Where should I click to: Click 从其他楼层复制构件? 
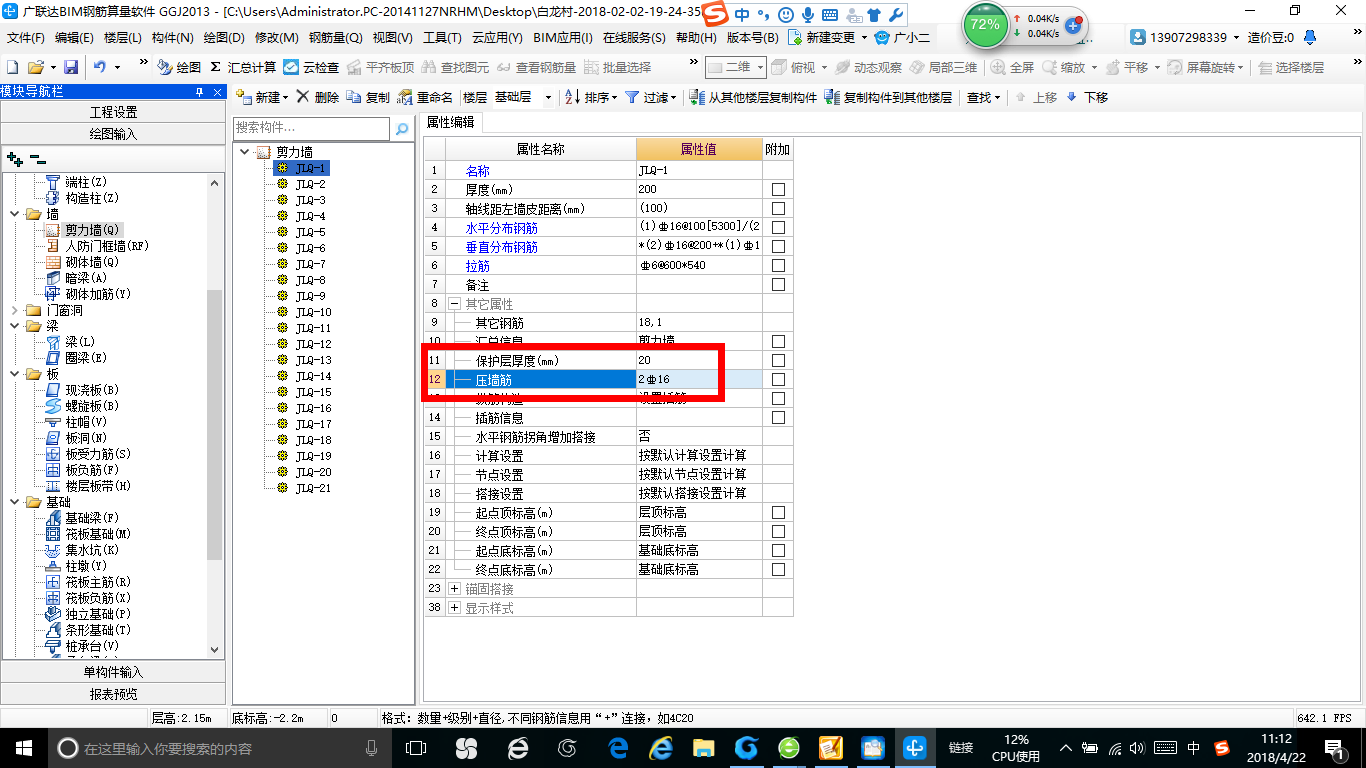coord(752,97)
